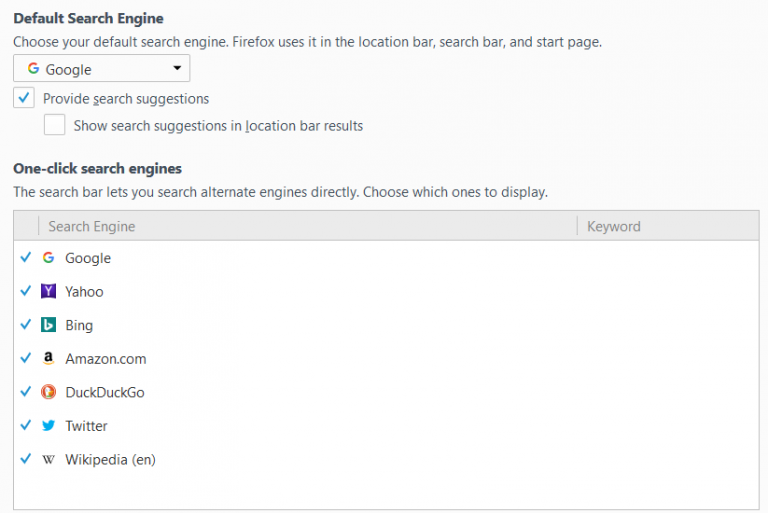Click the DuckDuckGo icon

(x=48, y=392)
